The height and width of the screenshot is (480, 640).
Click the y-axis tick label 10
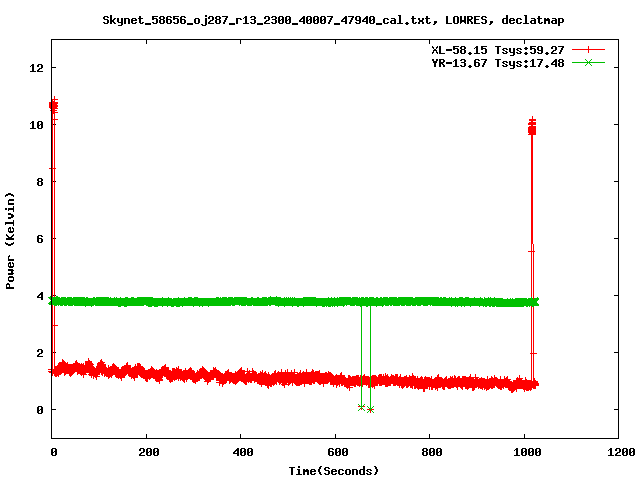[x=36, y=125]
